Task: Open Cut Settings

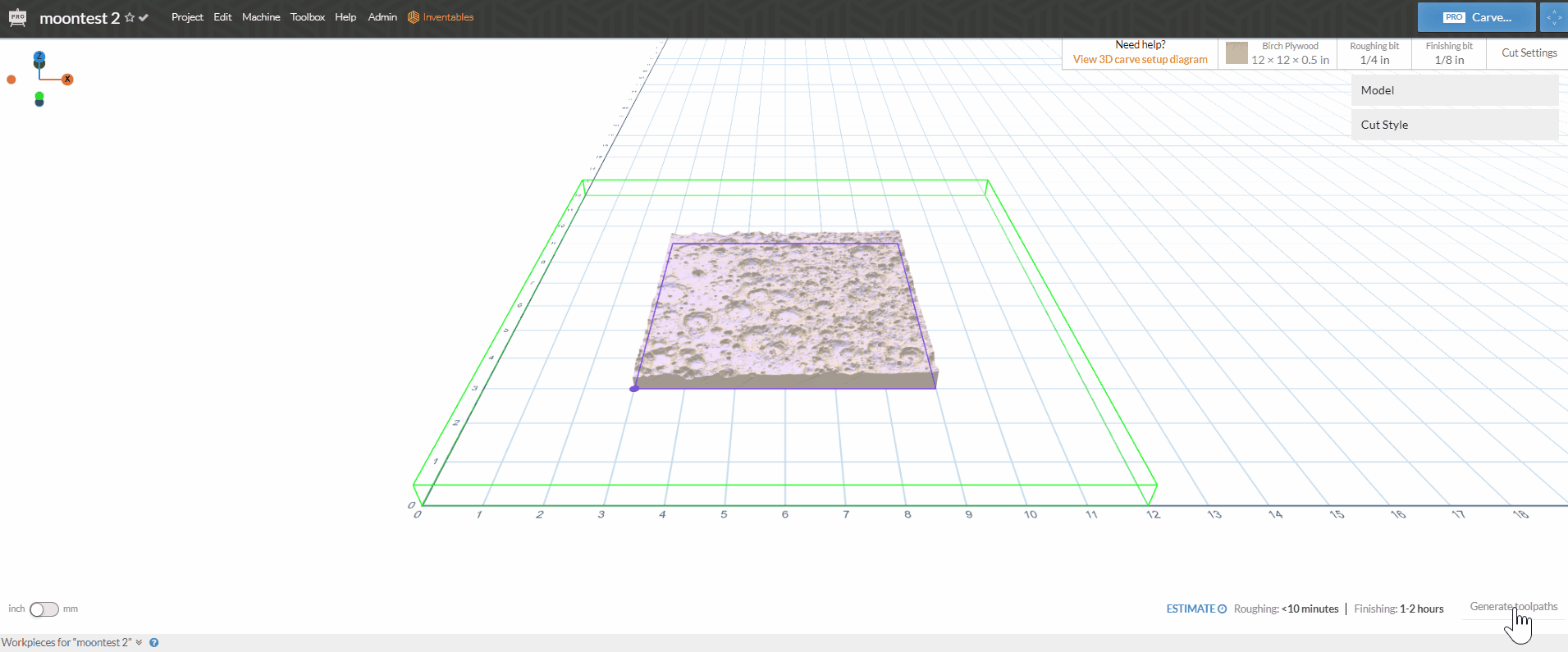Action: pos(1529,53)
